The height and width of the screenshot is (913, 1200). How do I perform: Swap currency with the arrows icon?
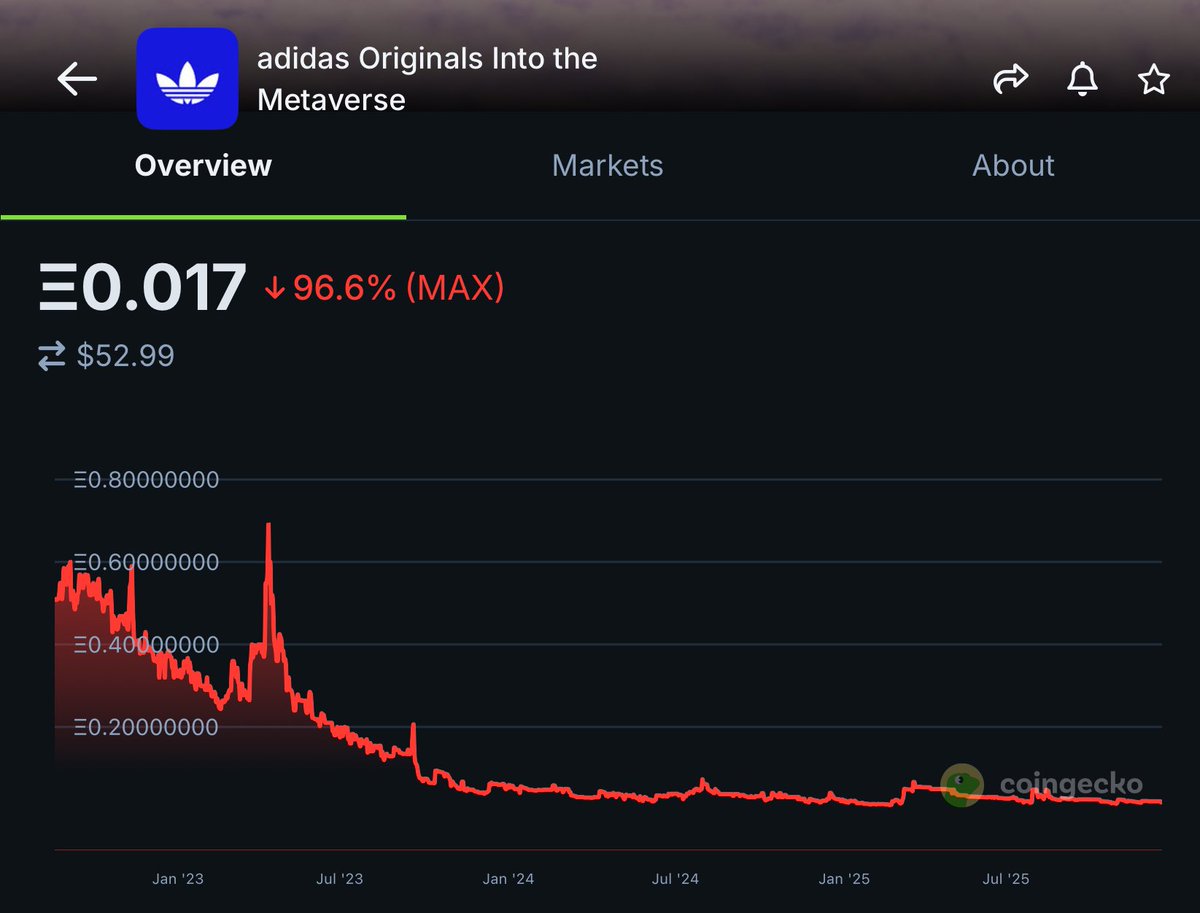(51, 356)
